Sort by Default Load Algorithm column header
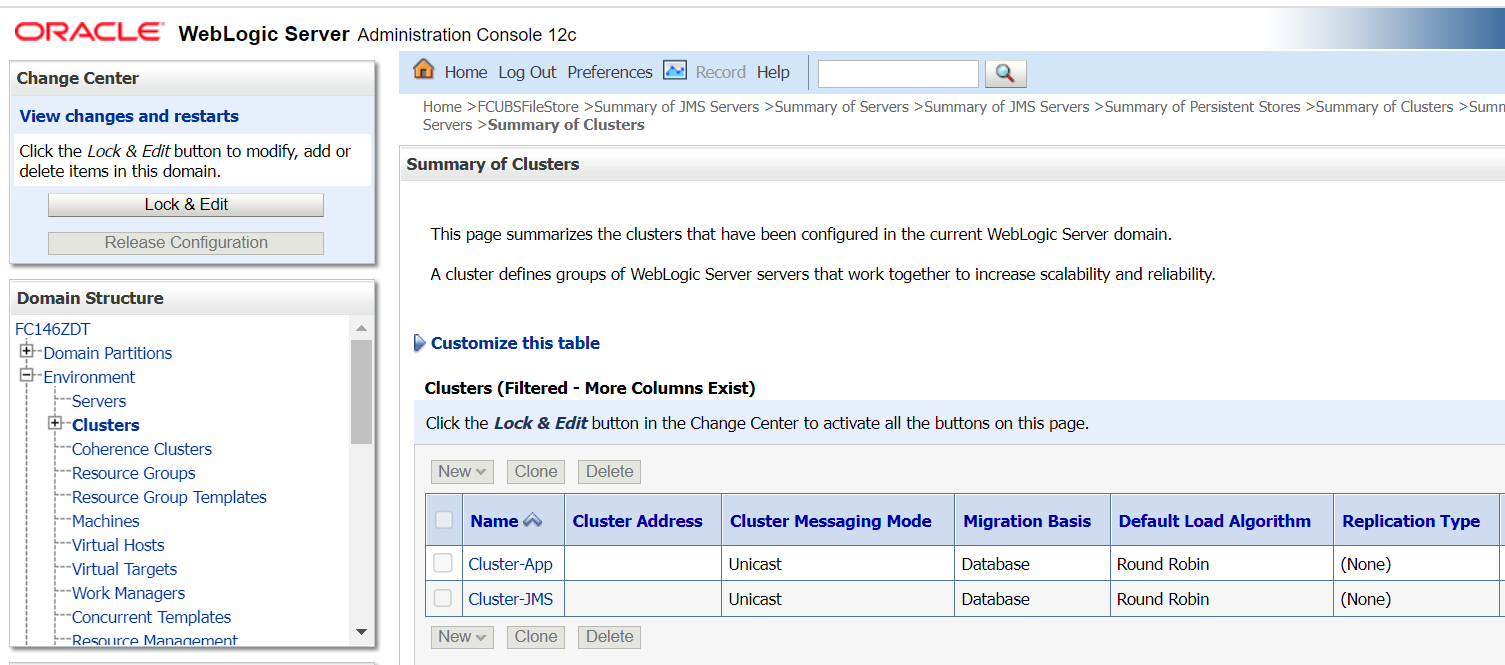The height and width of the screenshot is (665, 1505). pos(1214,521)
